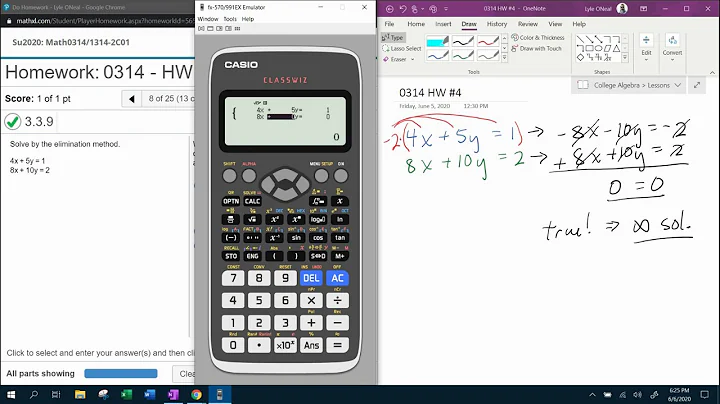Click the calculator equals key

click(x=338, y=345)
